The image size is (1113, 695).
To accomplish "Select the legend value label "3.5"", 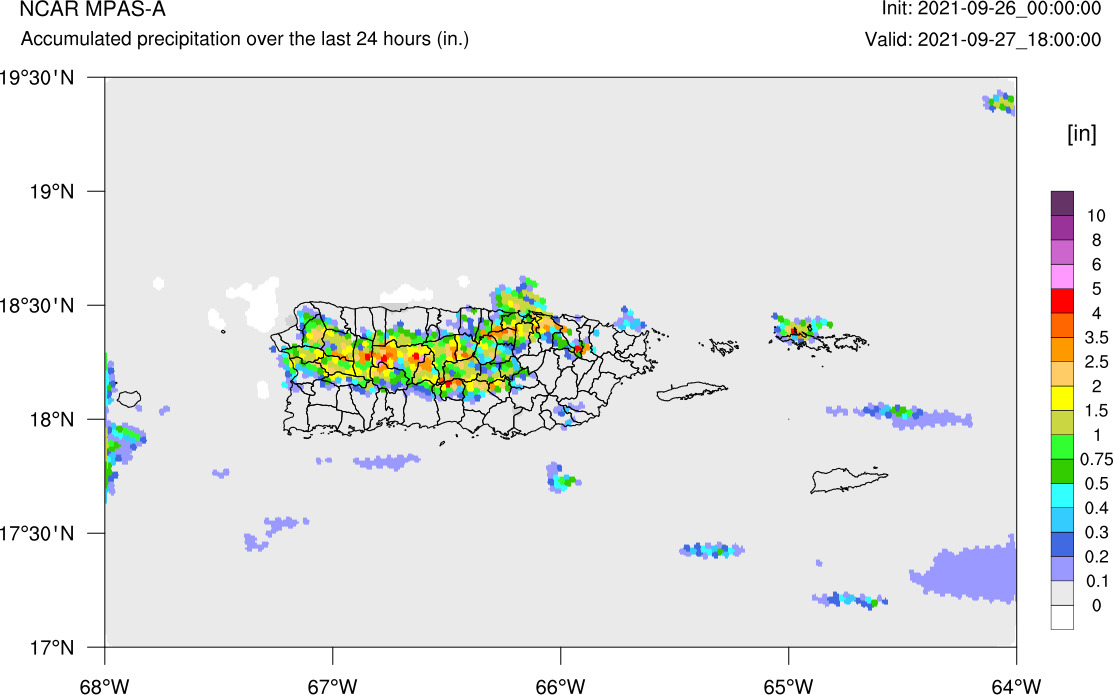I will [x=1096, y=338].
